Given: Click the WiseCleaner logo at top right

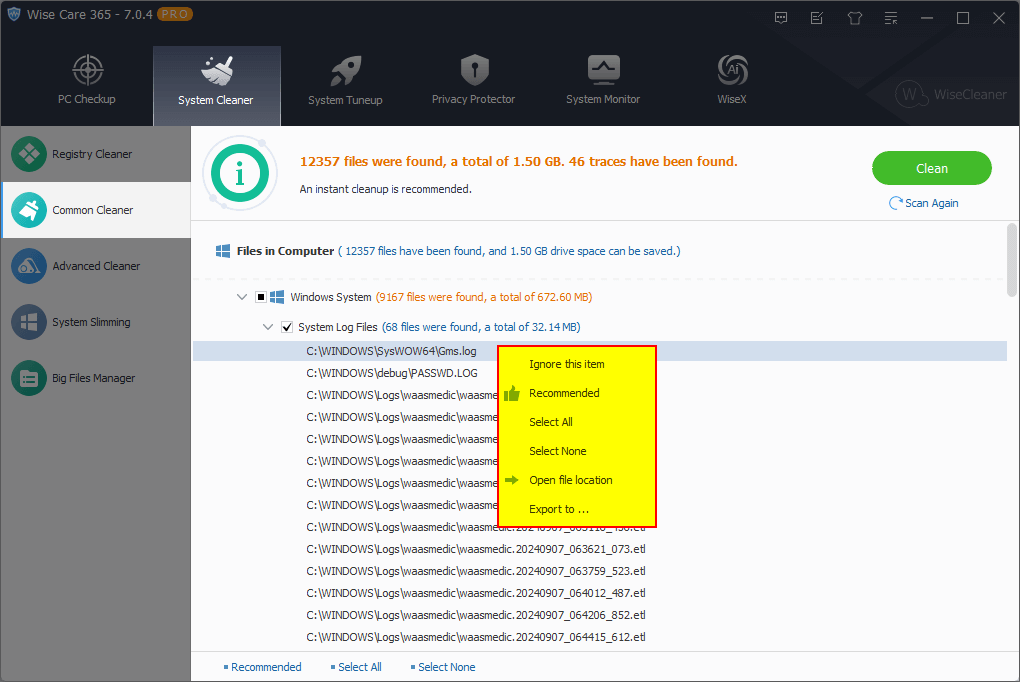Looking at the screenshot, I should pyautogui.click(x=950, y=95).
